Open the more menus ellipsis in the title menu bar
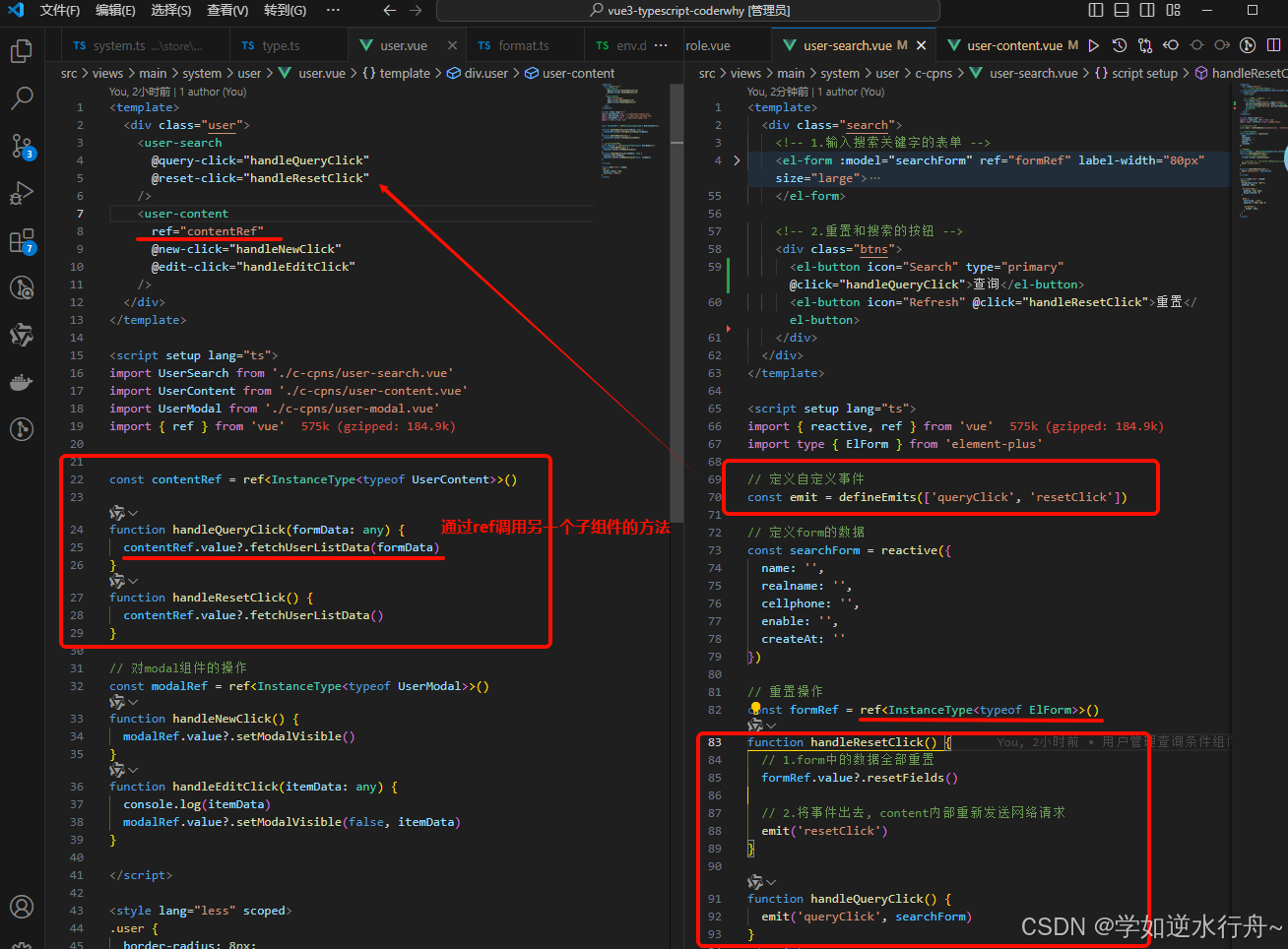Screen dimensions: 1288x949 pyautogui.click(x=333, y=10)
